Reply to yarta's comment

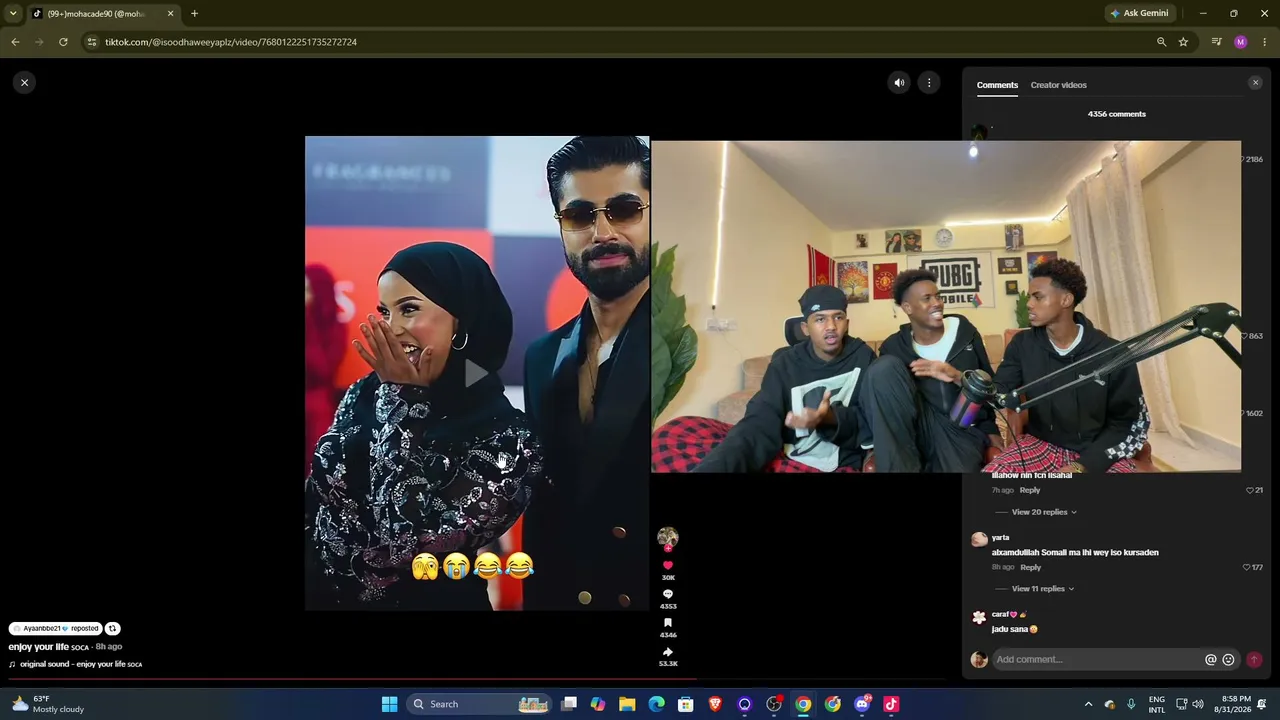1030,567
